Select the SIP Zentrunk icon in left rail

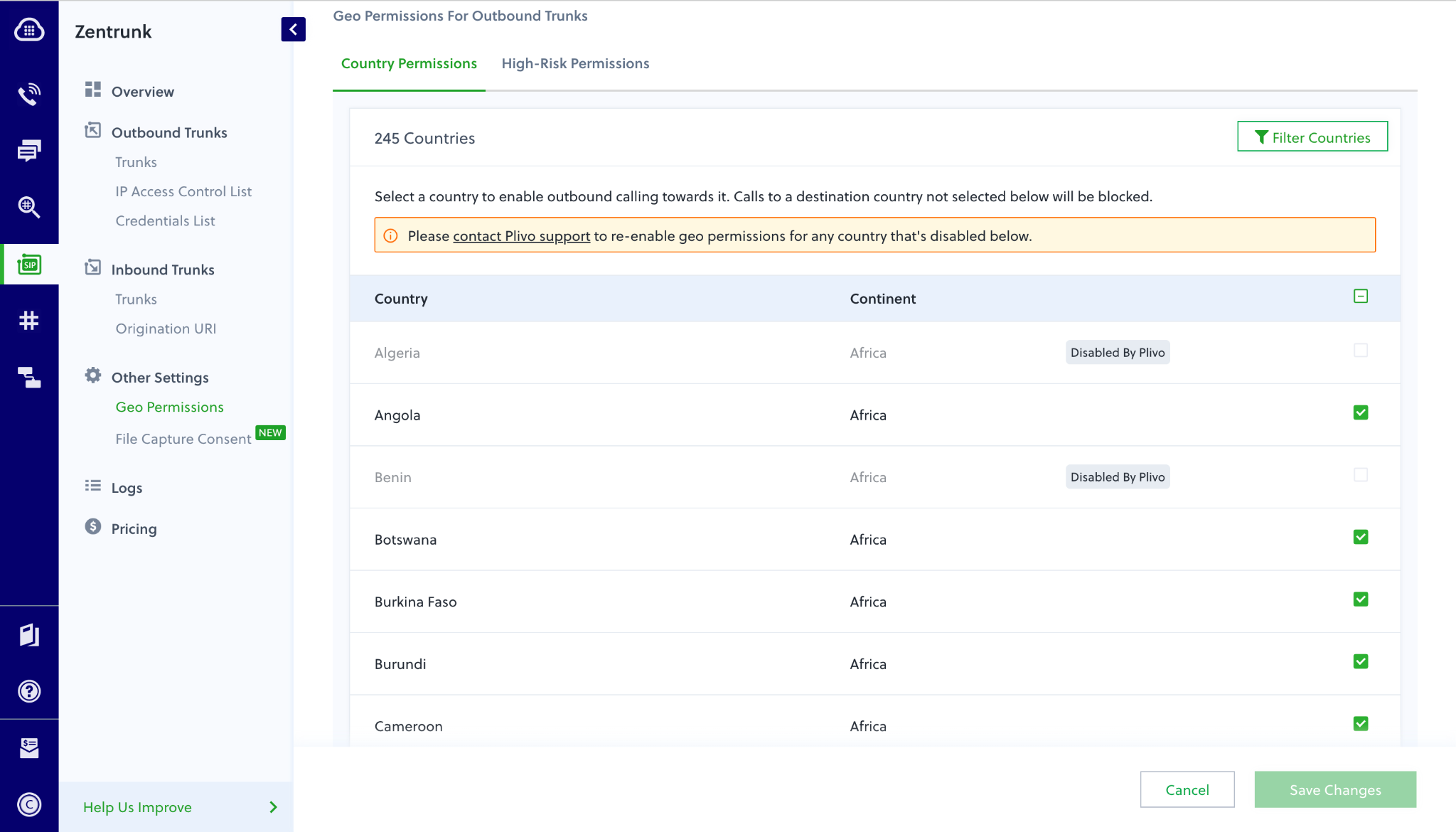click(x=29, y=265)
